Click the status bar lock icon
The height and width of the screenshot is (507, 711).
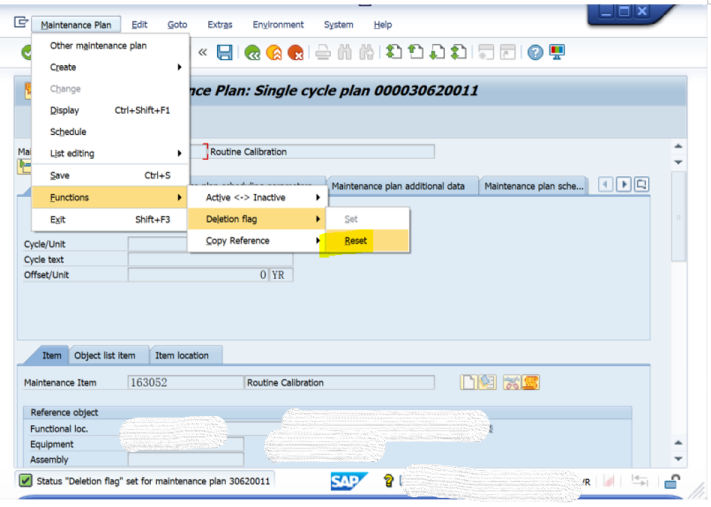pyautogui.click(x=672, y=481)
